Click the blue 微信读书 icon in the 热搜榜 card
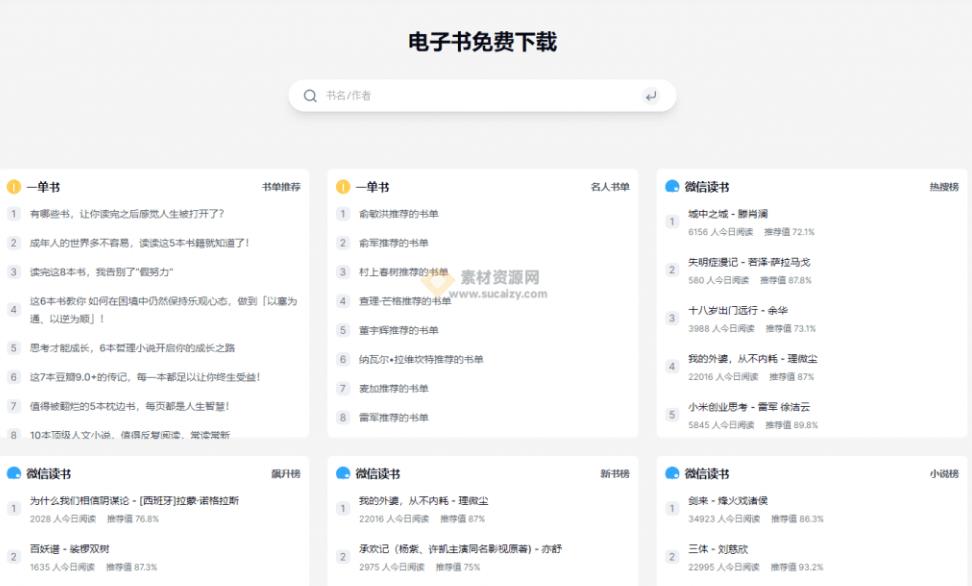 [672, 186]
